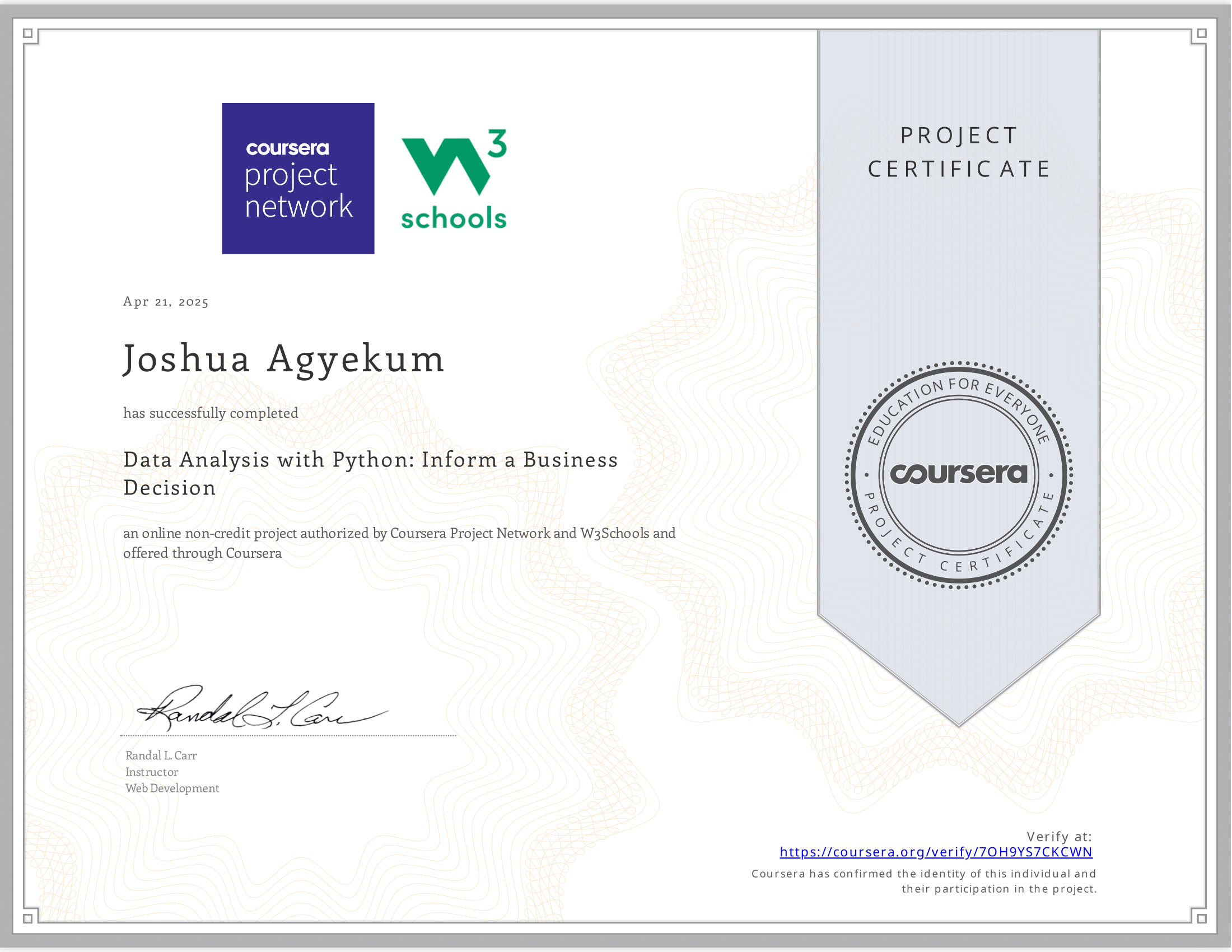Click the PROJECT CERTIFICATE heading
1232x952 pixels.
959,152
